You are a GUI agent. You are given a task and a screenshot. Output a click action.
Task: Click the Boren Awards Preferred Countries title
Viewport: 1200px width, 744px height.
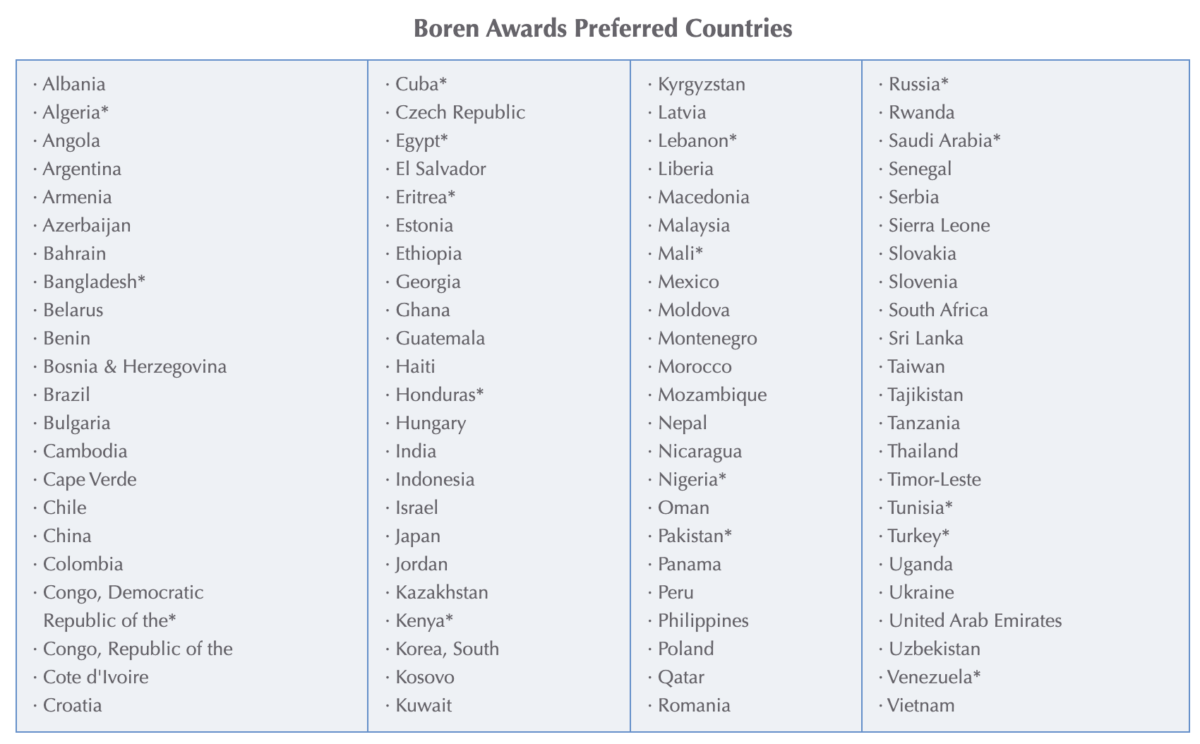(603, 28)
